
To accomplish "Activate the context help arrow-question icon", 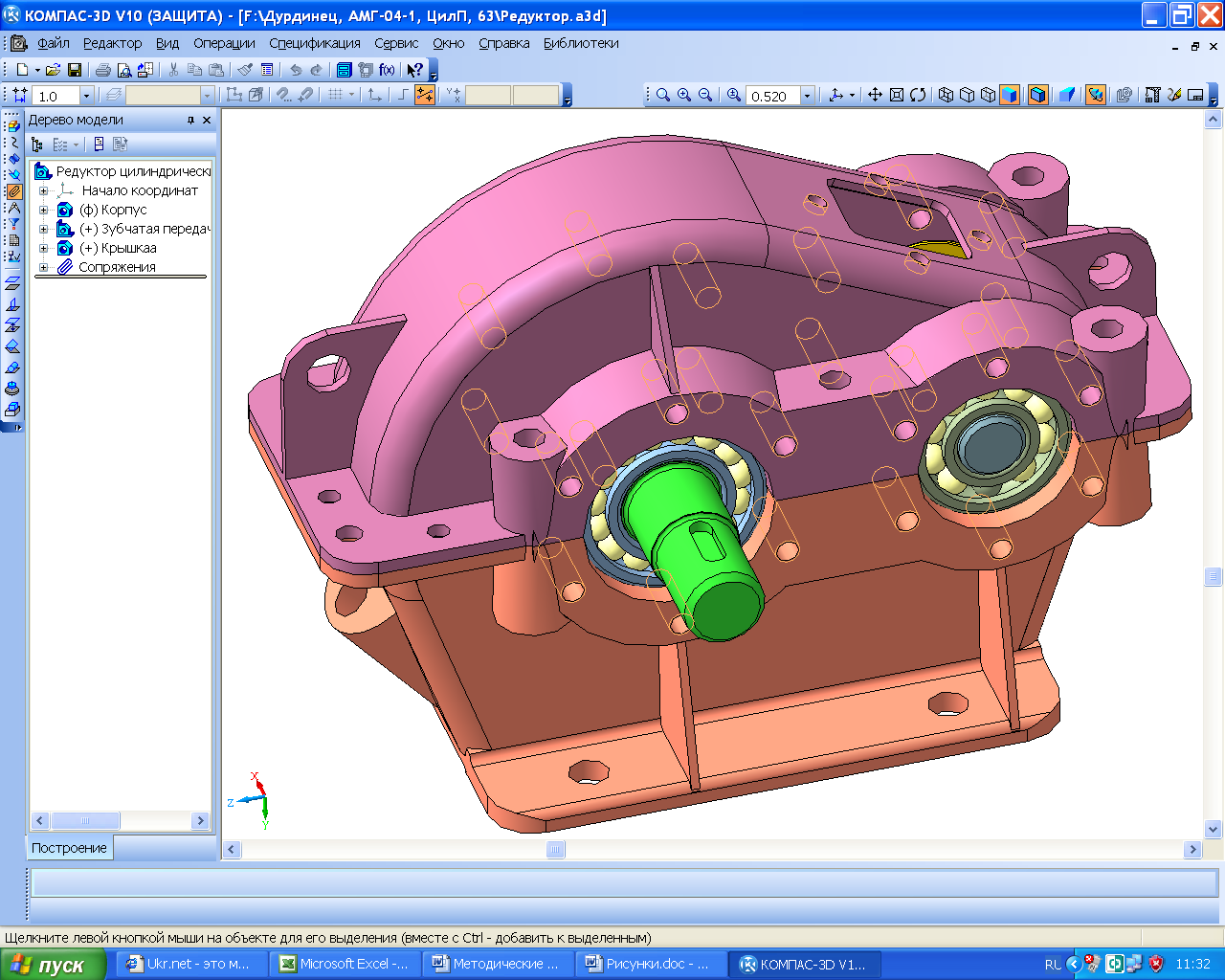I will click(x=414, y=70).
